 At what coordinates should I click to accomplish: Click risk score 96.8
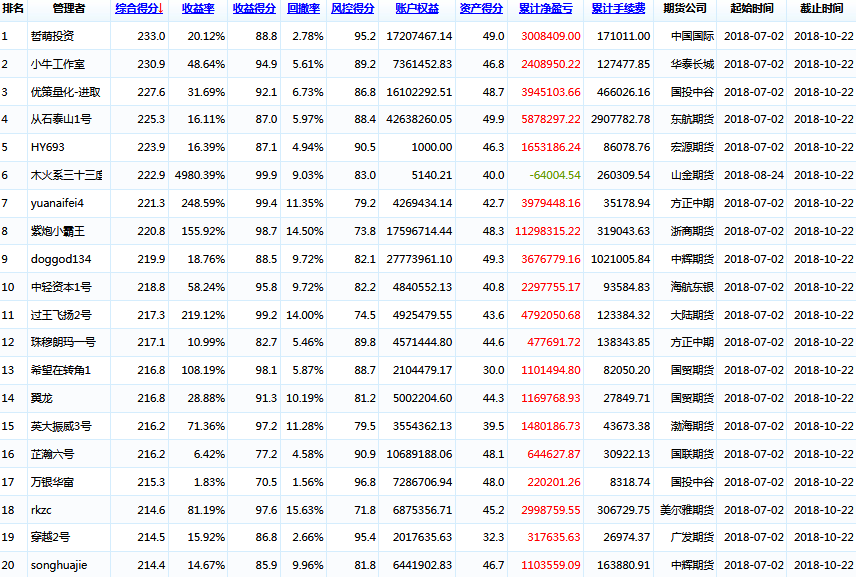coord(365,483)
